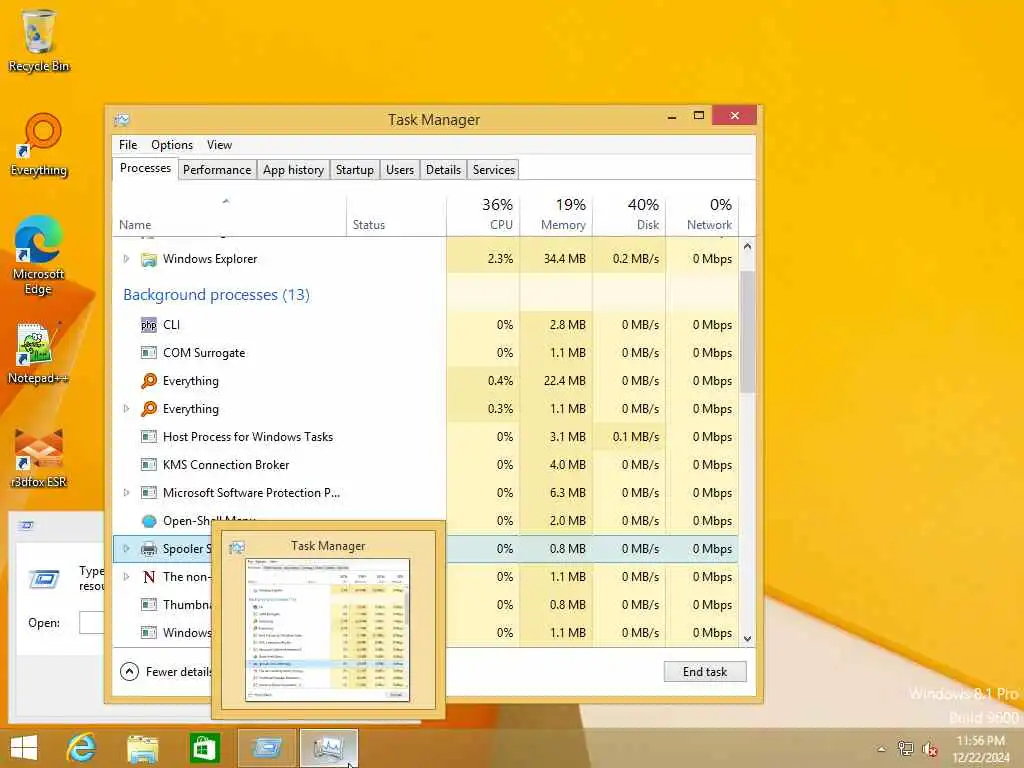Click the network tray icon
The width and height of the screenshot is (1024, 768).
point(905,748)
